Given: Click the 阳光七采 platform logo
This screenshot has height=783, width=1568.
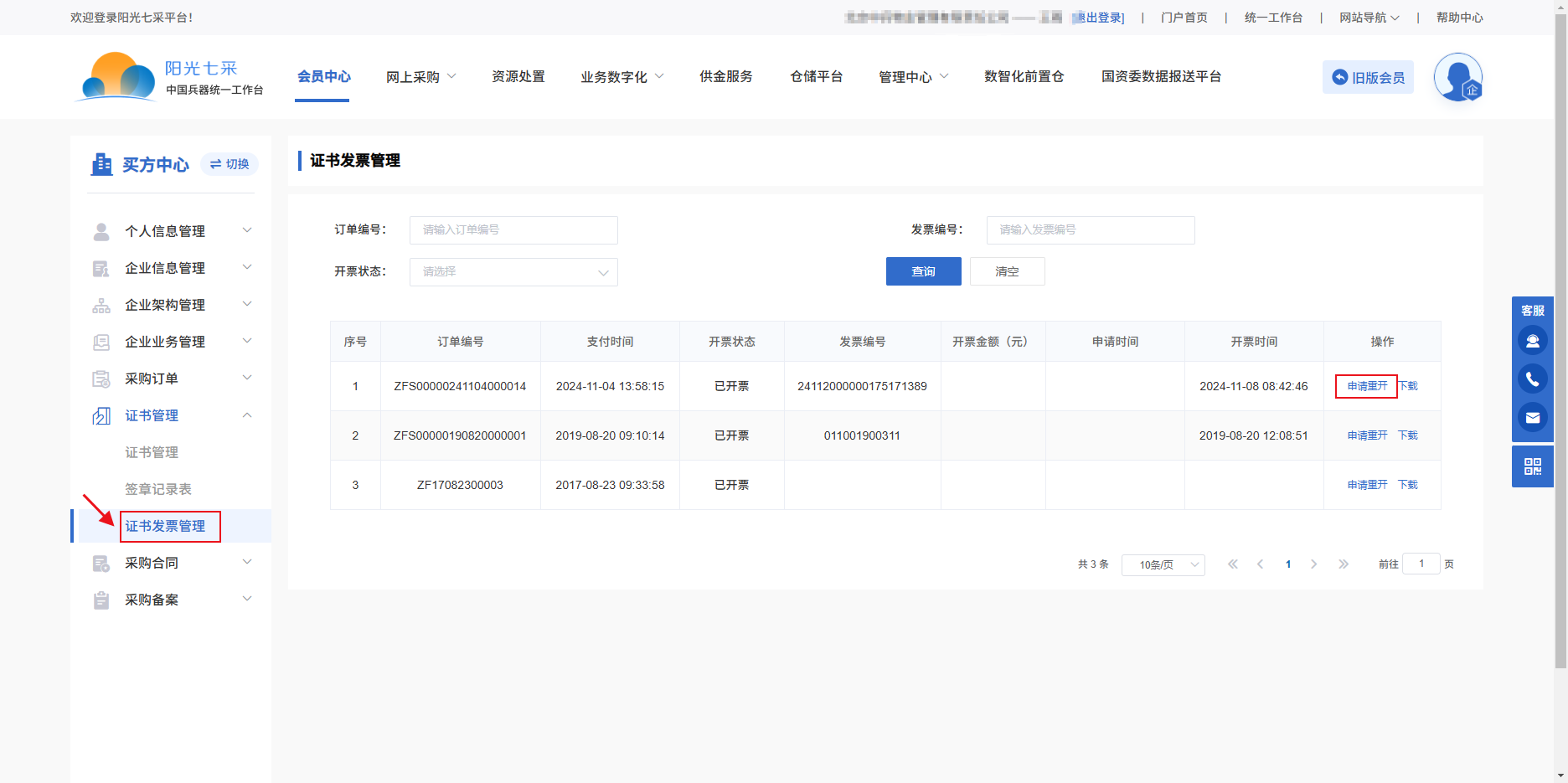Looking at the screenshot, I should tap(169, 77).
